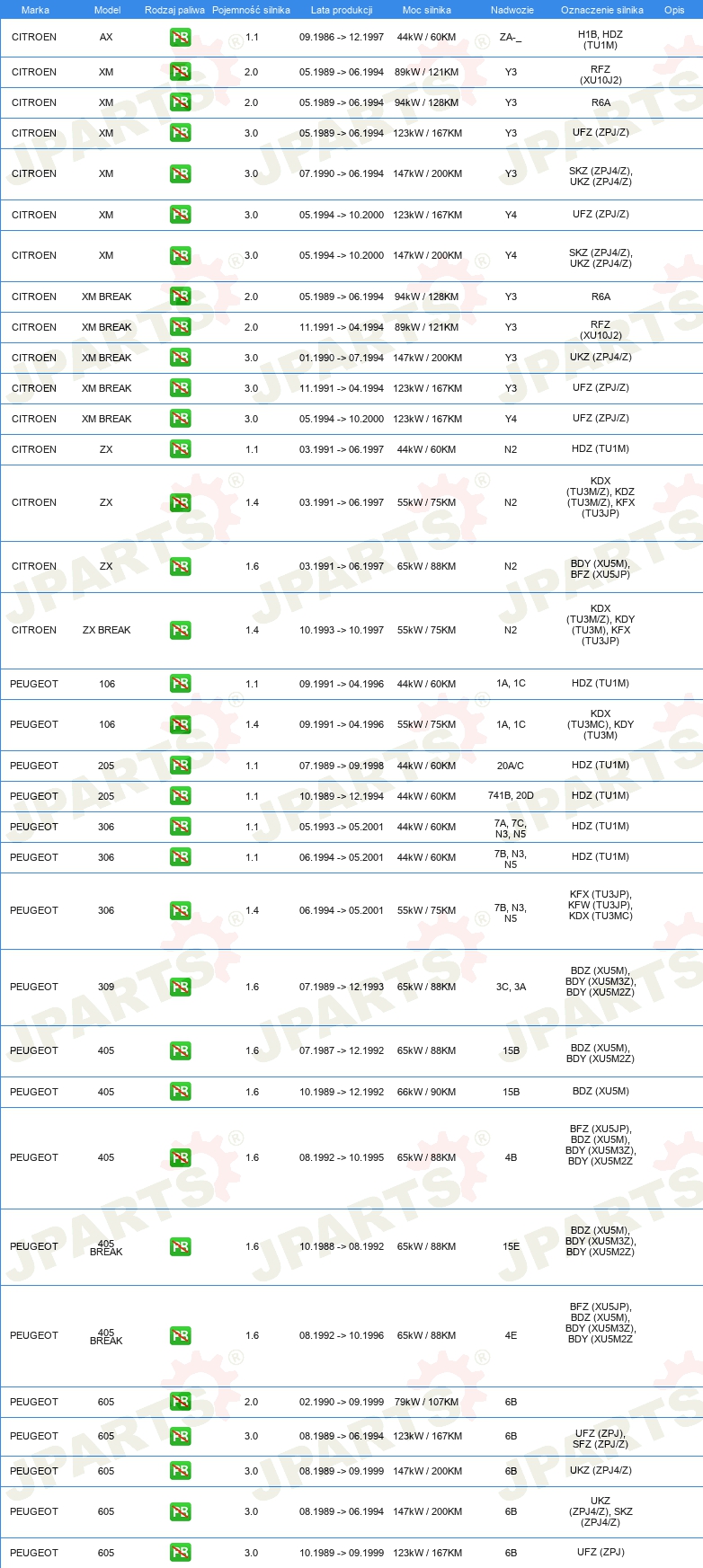
Task: Click fuel icon for Citroen XM 2.0 94kW
Action: pyautogui.click(x=180, y=102)
